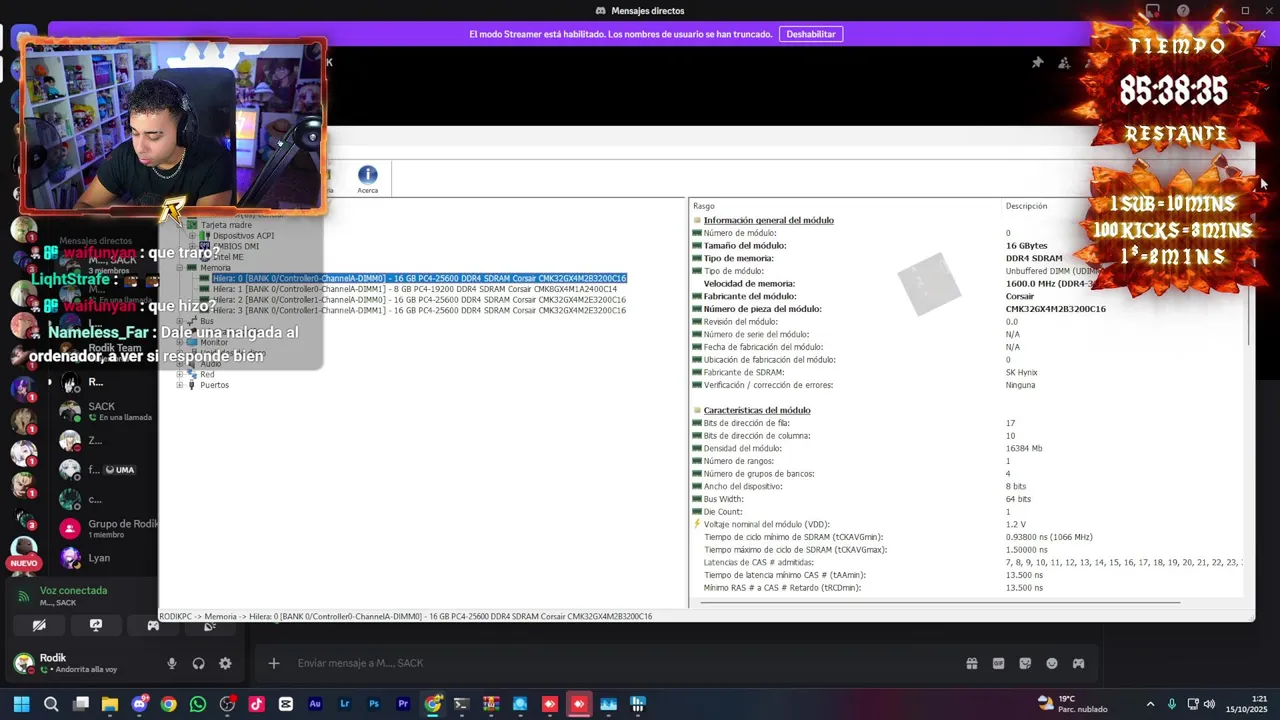Click the Deshabilitar streamer mode button
The width and height of the screenshot is (1280, 720).
click(x=811, y=34)
